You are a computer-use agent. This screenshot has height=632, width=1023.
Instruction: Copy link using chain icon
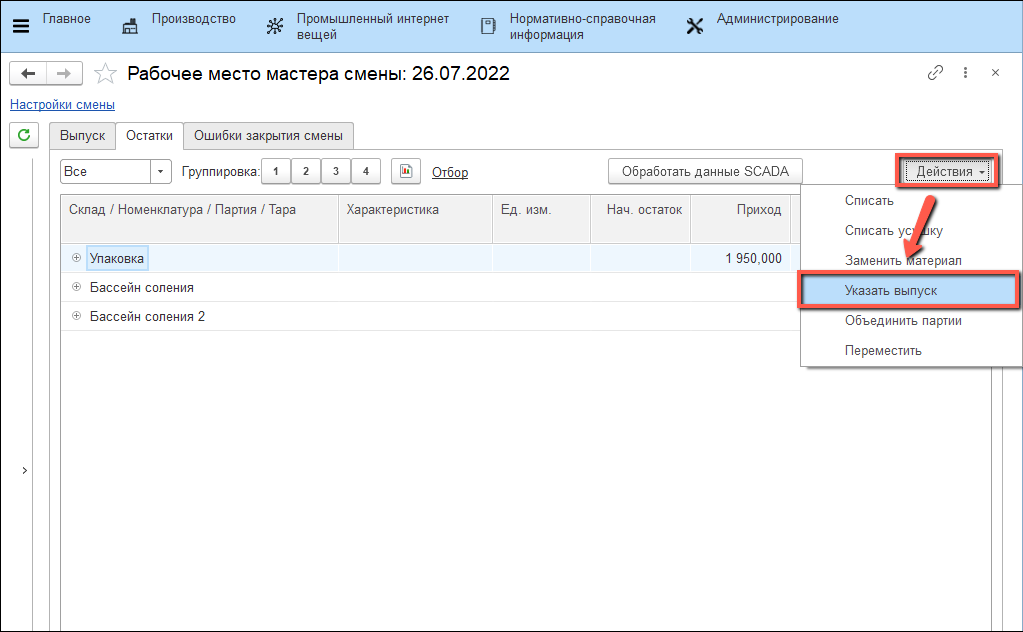[x=936, y=73]
